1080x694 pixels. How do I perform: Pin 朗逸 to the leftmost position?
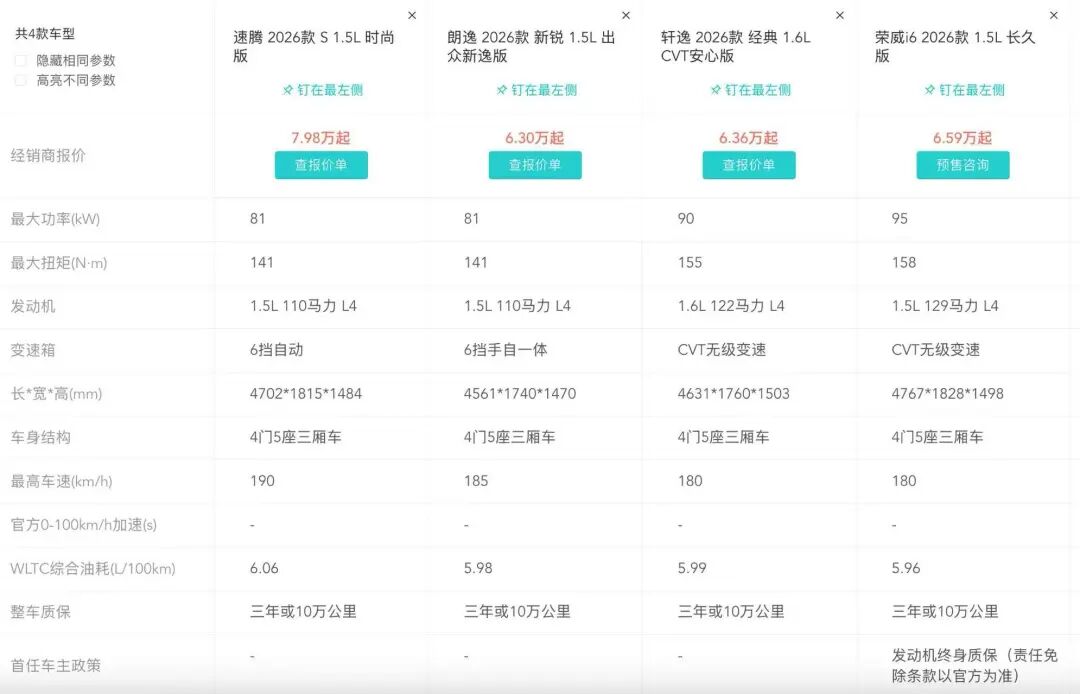click(535, 90)
